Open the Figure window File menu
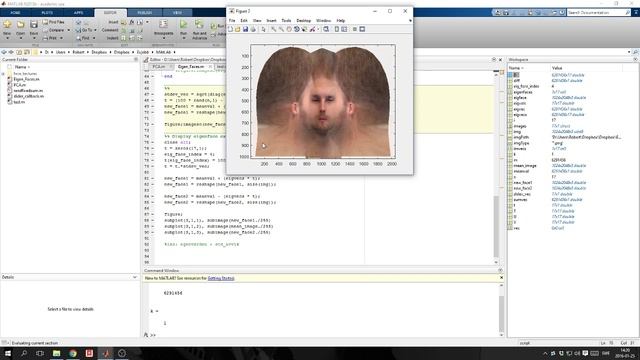This screenshot has height=360, width=640. click(x=232, y=20)
